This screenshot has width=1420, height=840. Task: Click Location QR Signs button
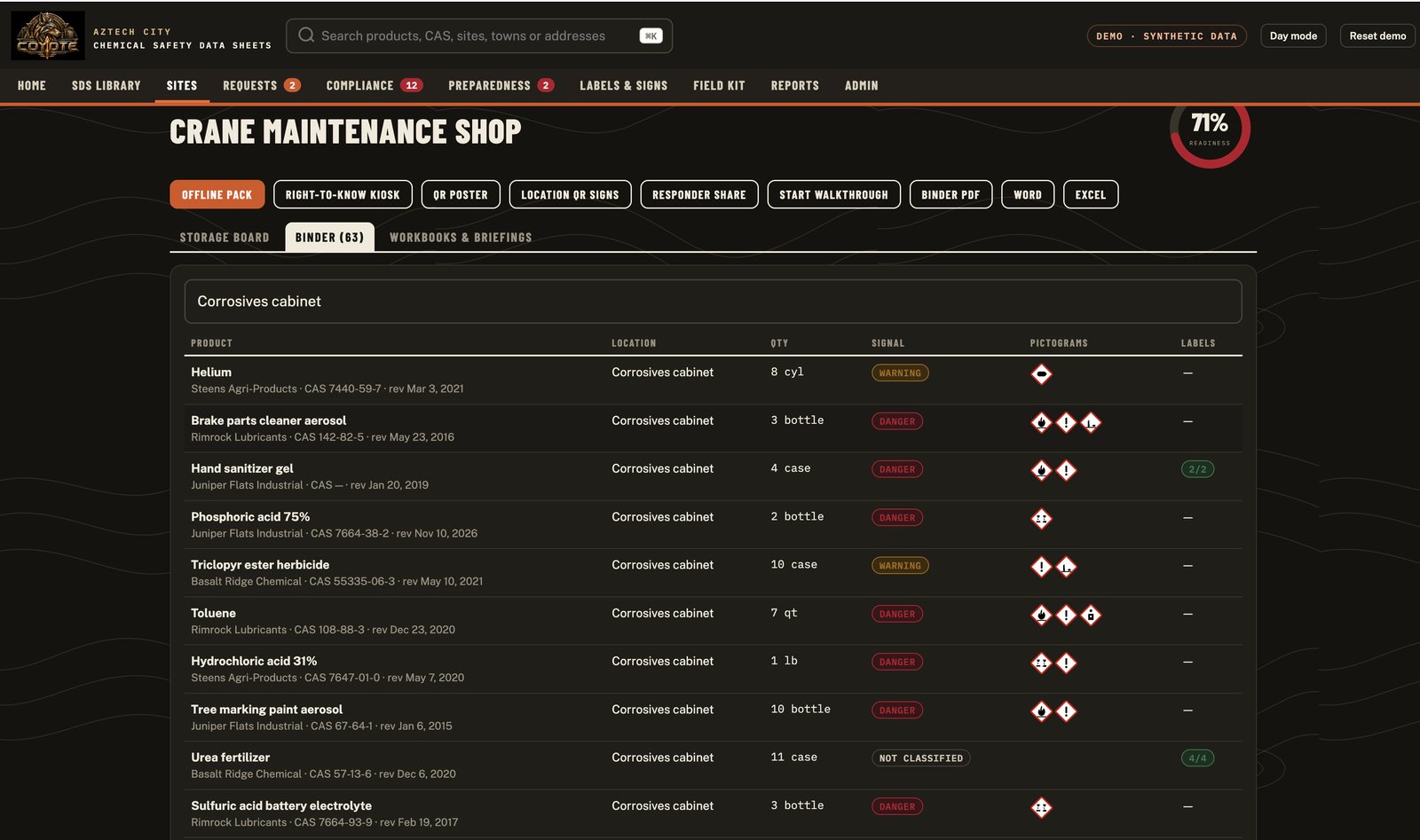pyautogui.click(x=570, y=194)
